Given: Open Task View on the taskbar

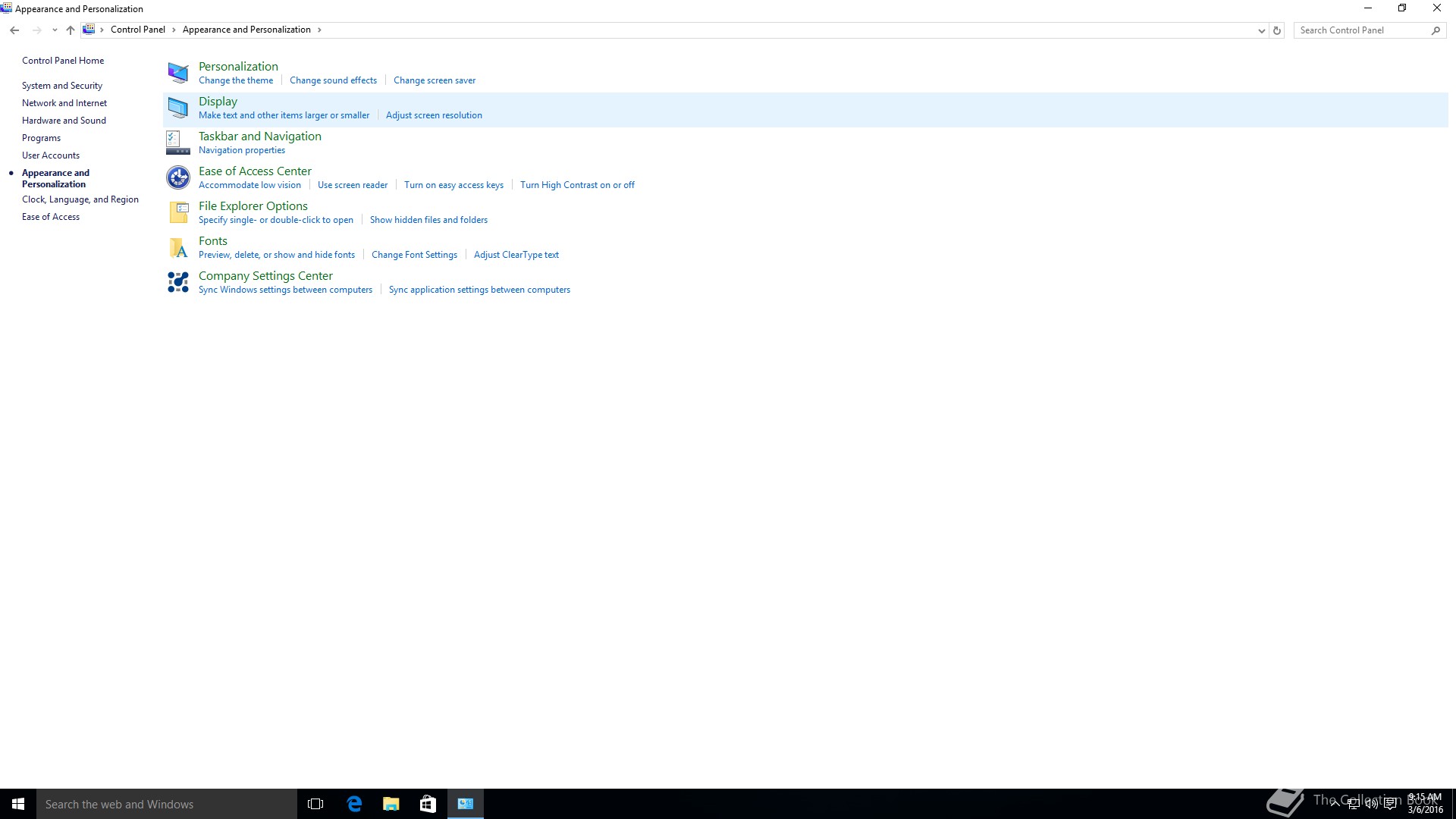Looking at the screenshot, I should click(315, 804).
